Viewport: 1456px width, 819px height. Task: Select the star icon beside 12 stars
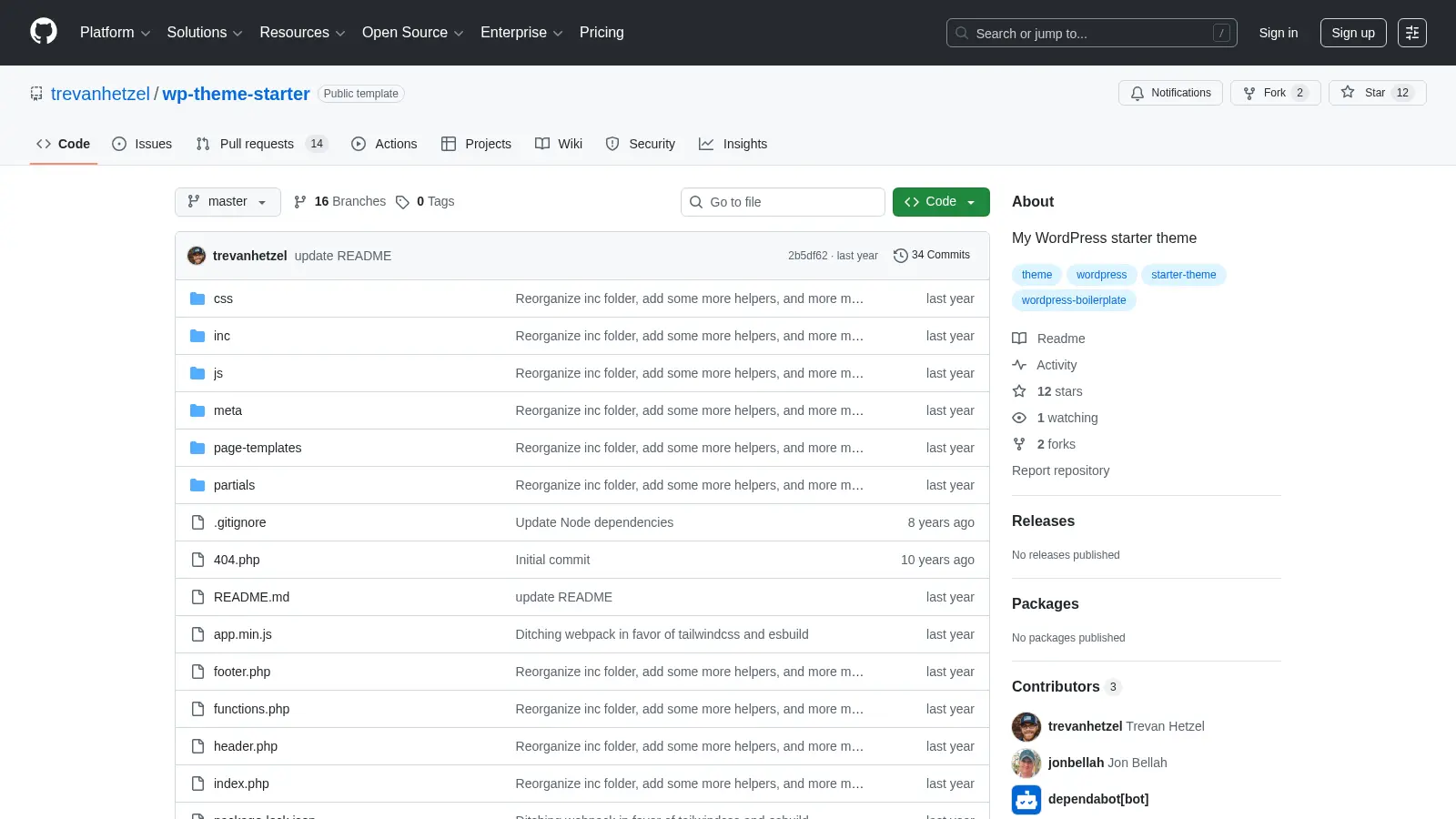click(x=1019, y=391)
